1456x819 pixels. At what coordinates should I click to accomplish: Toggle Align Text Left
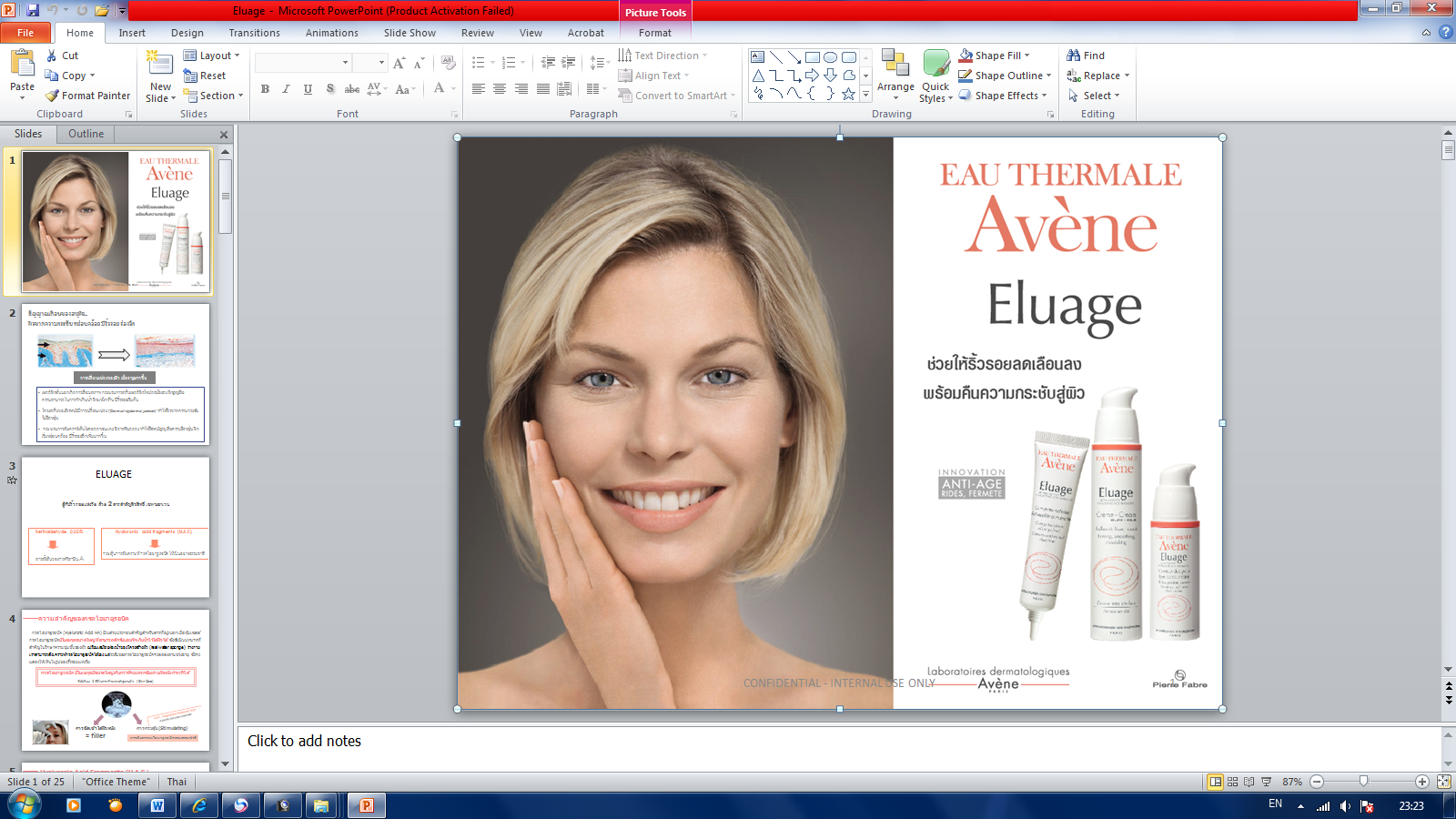478,88
